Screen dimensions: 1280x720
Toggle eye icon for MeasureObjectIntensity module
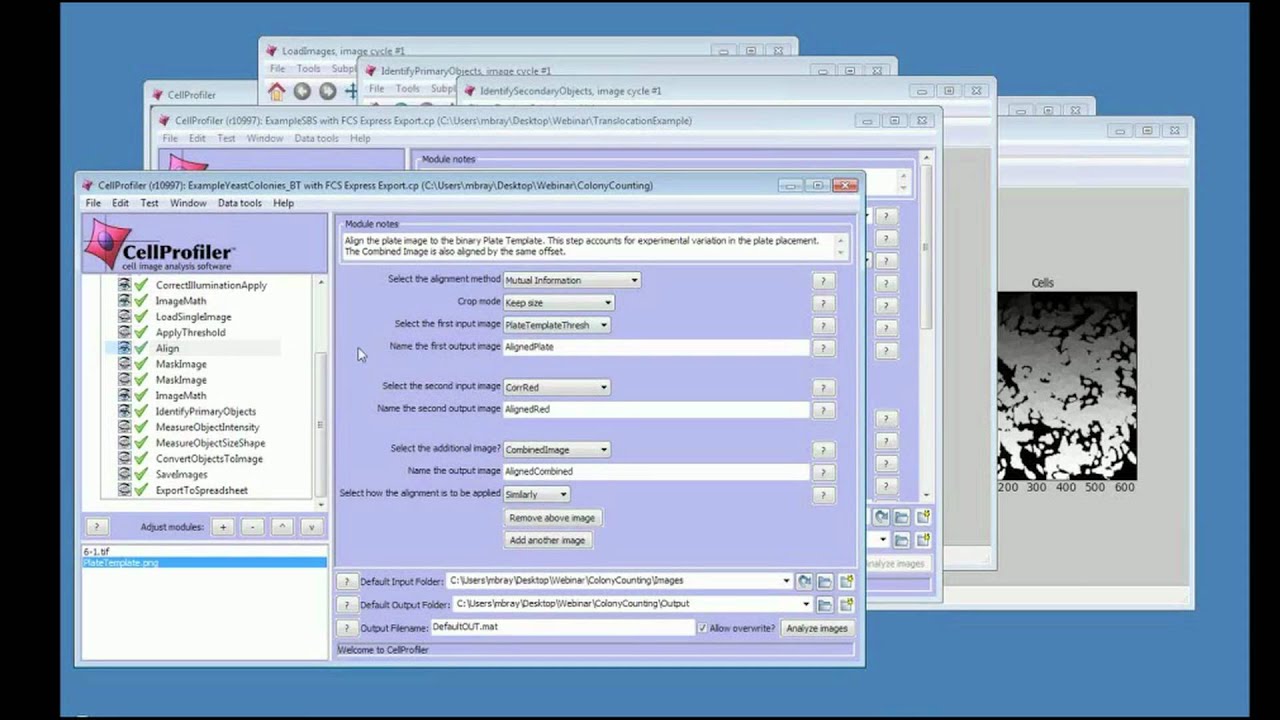coord(125,427)
